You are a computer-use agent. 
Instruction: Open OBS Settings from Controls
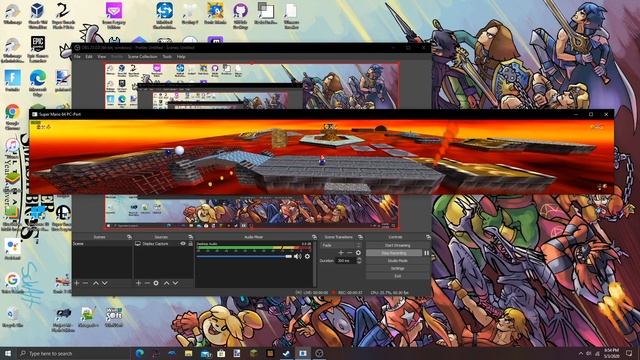(398, 268)
